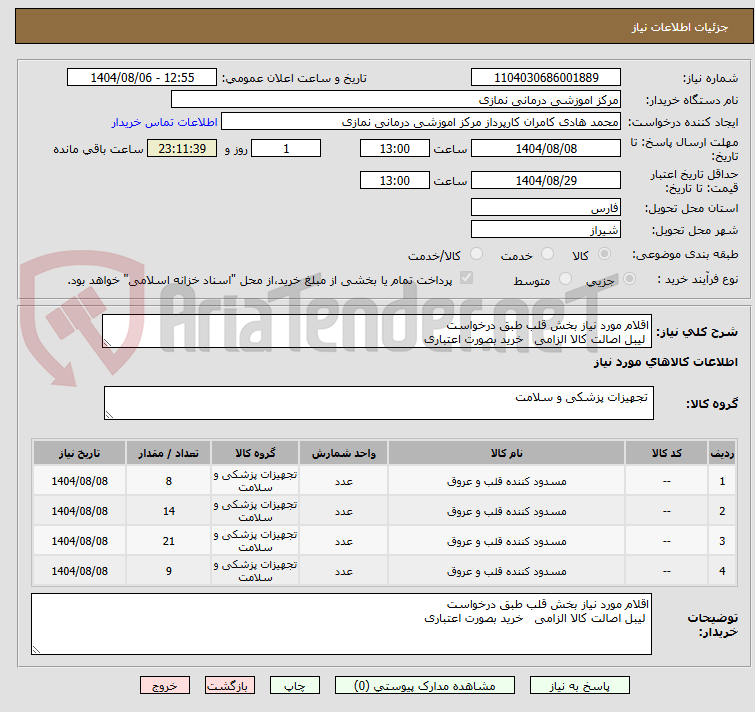Click the بازگشت back button
Image resolution: width=755 pixels, height=712 pixels.
pos(230,686)
